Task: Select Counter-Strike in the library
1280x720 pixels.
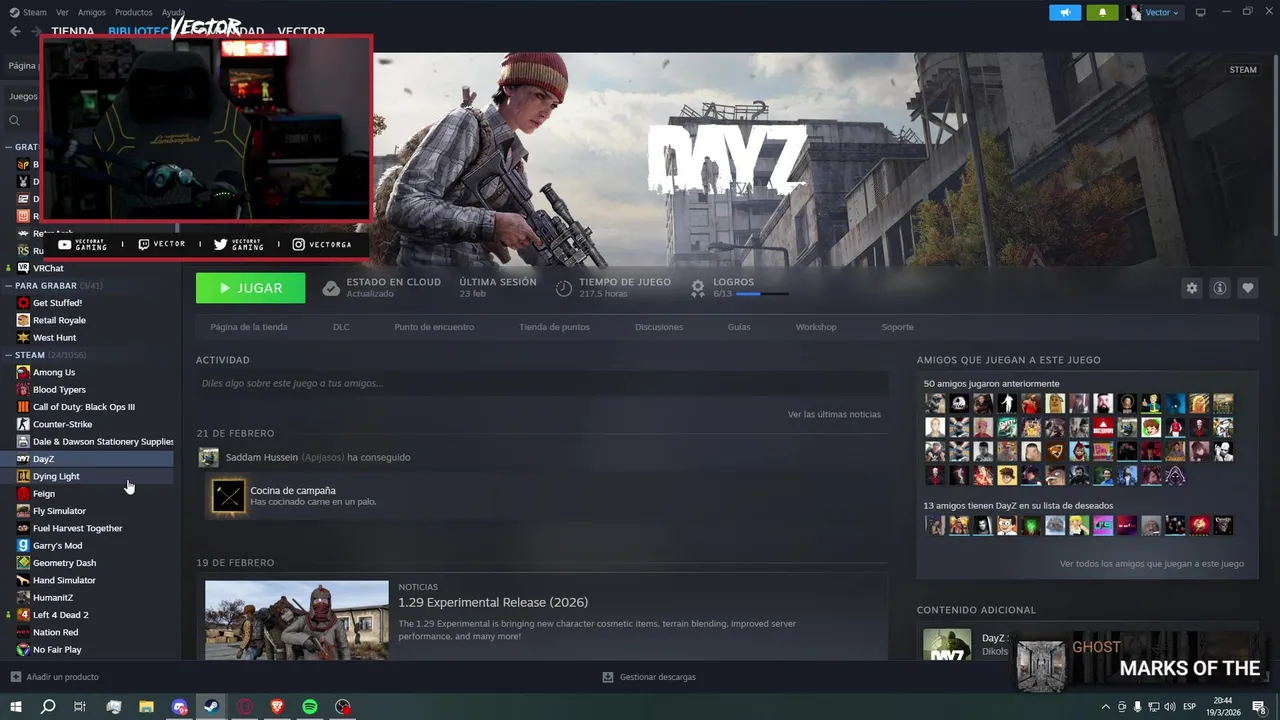Action: [62, 424]
